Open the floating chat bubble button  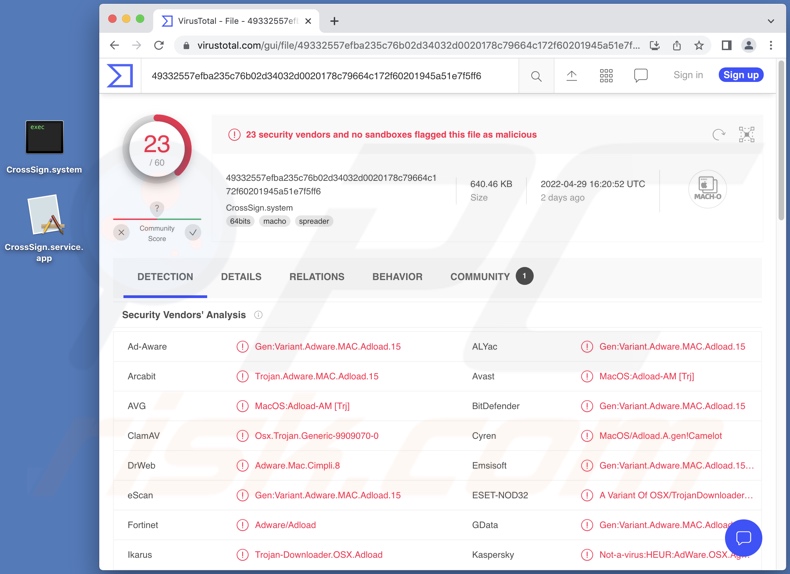[x=743, y=538]
